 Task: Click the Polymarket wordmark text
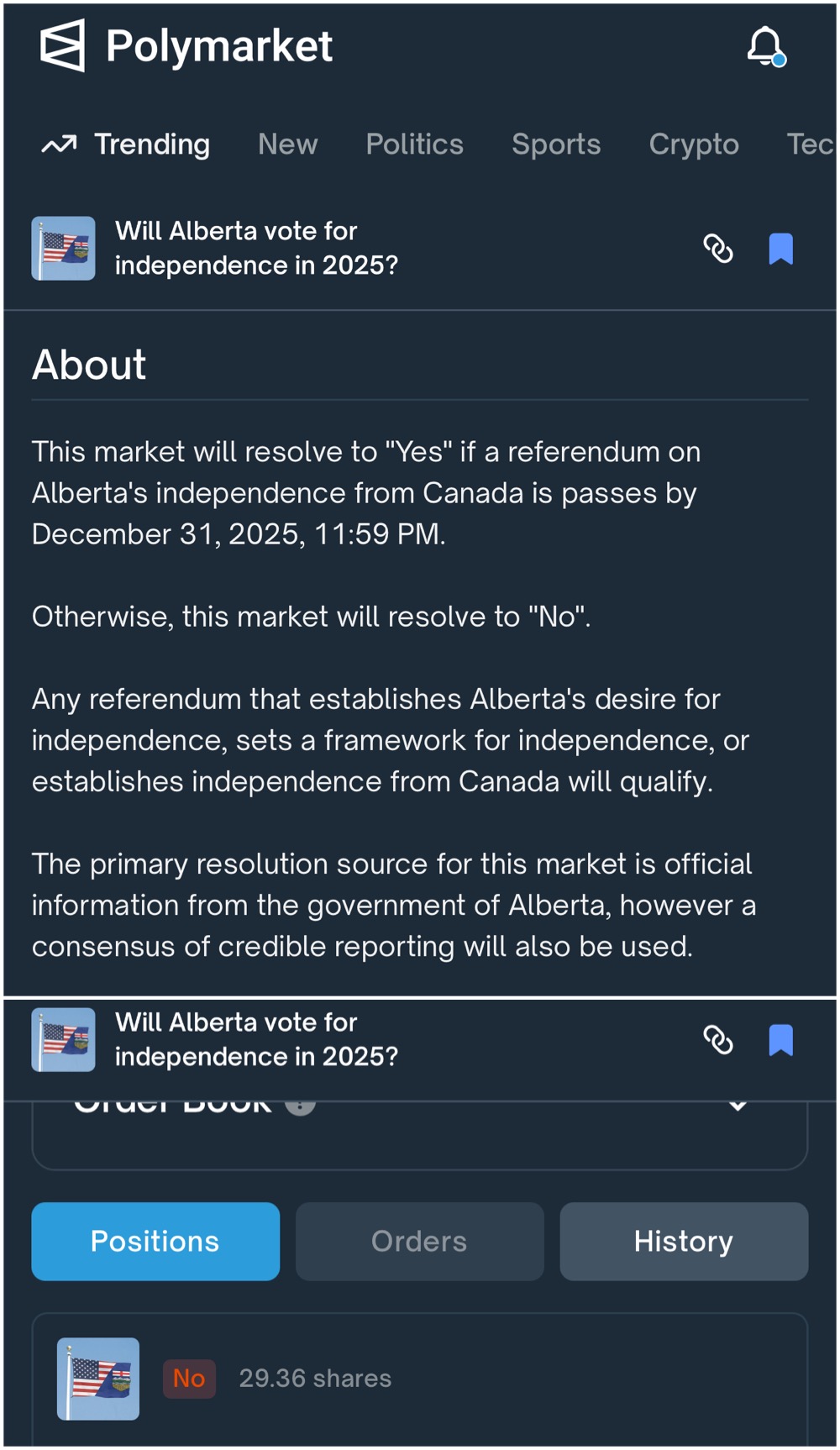pyautogui.click(x=219, y=45)
